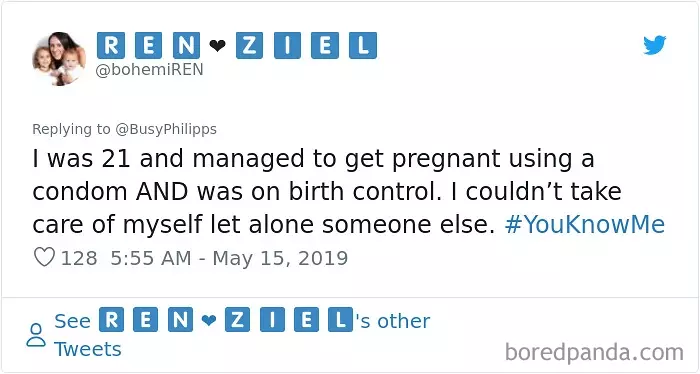The height and width of the screenshot is (374, 700).
Task: Click the Z letter tile in header name
Action: [249, 46]
